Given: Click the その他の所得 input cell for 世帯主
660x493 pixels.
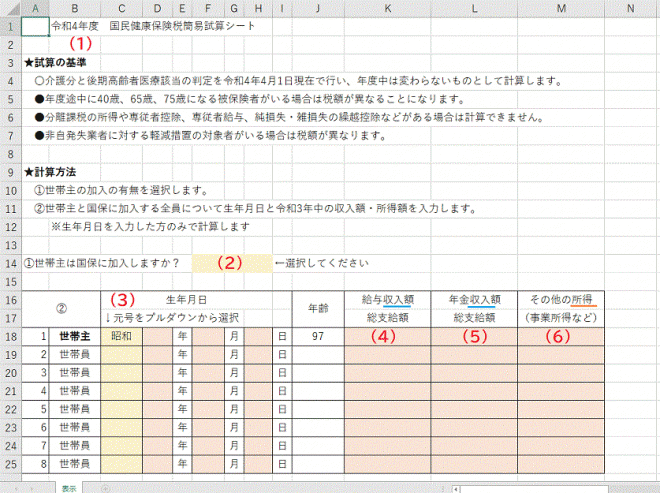Looking at the screenshot, I should click(x=560, y=337).
